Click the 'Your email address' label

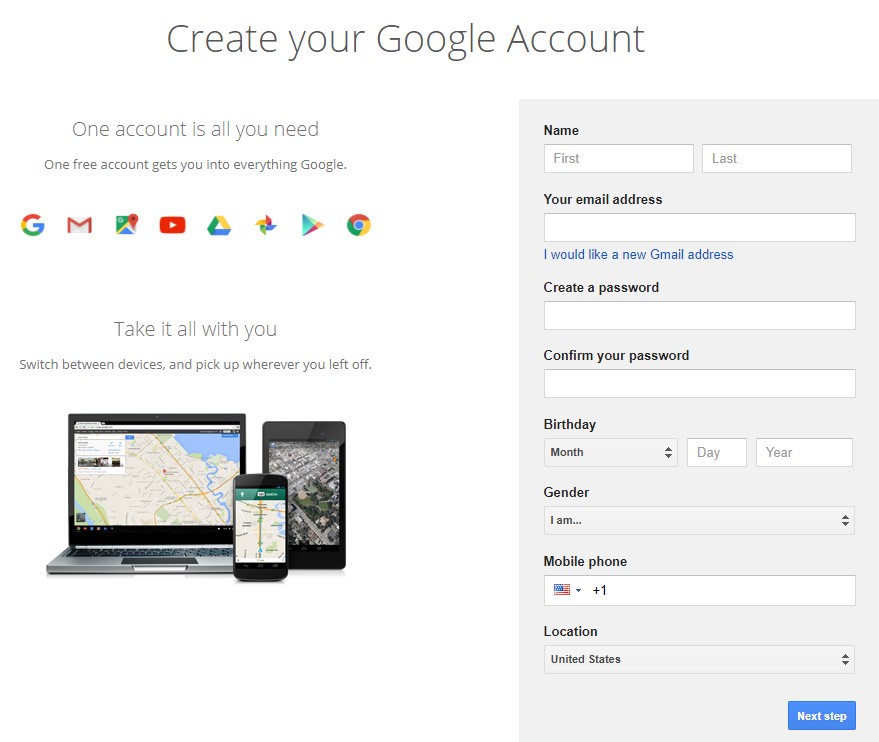tap(603, 200)
